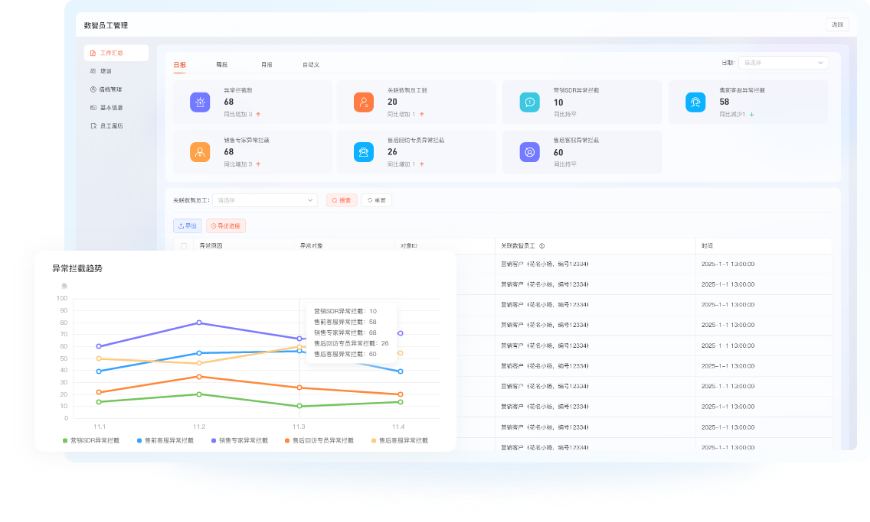The width and height of the screenshot is (870, 522).
Task: Click the orange person icon for 销售专家异常拦截
Action: 200,152
